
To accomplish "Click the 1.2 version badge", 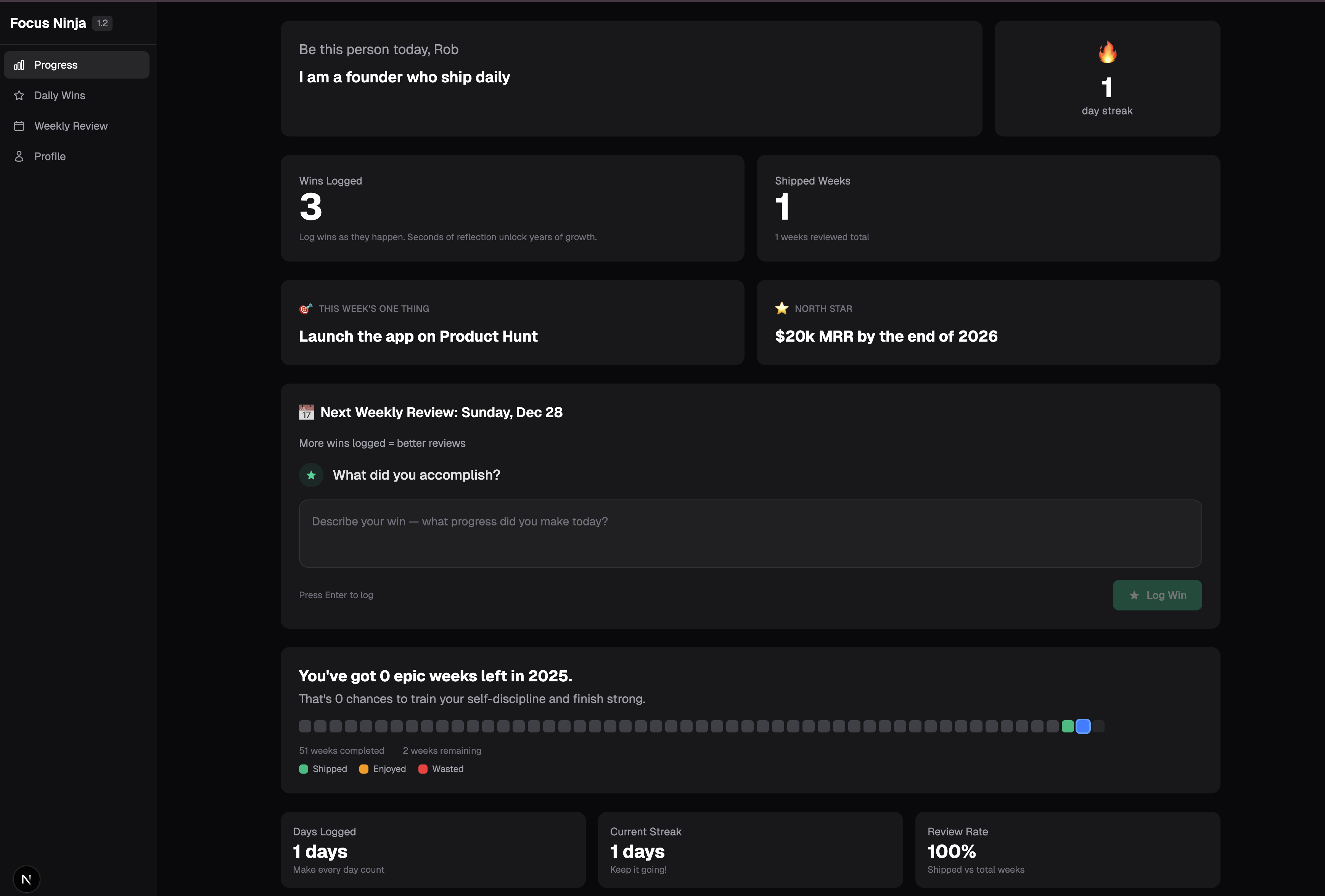I will coord(102,23).
